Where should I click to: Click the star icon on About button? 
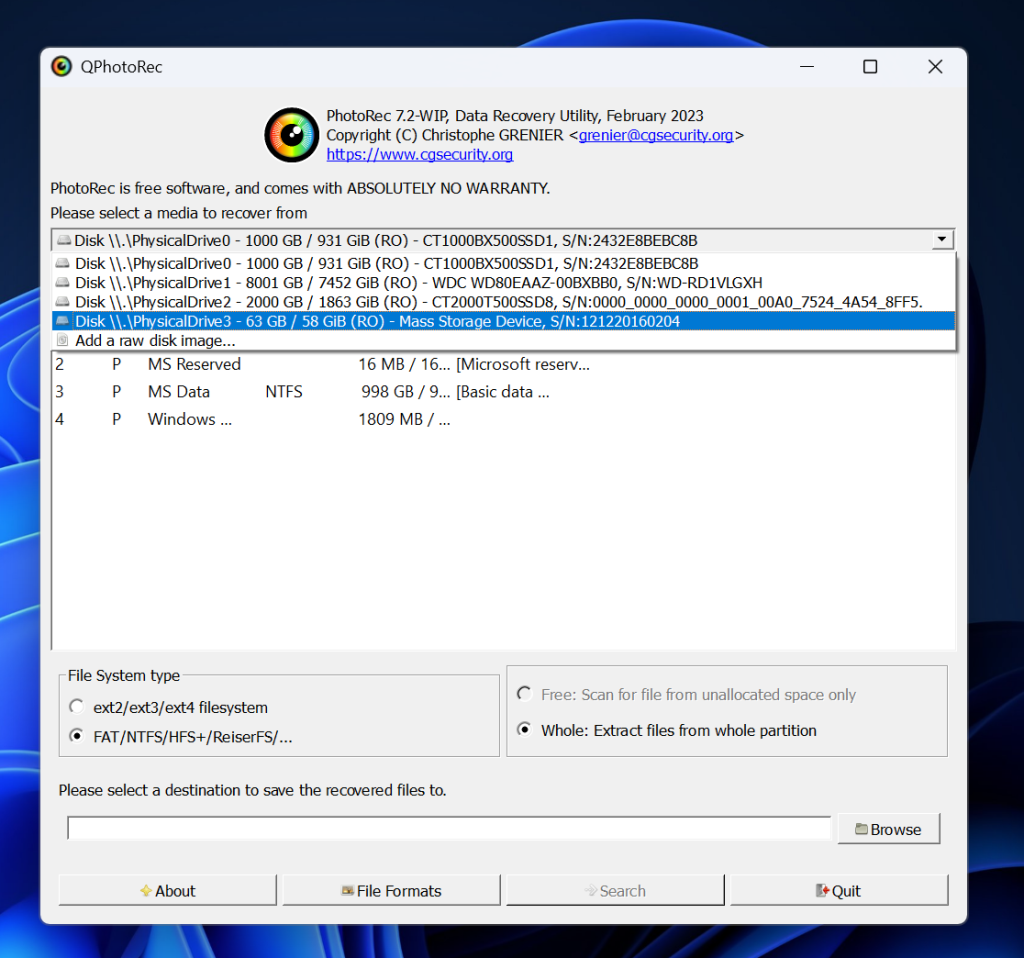(146, 891)
